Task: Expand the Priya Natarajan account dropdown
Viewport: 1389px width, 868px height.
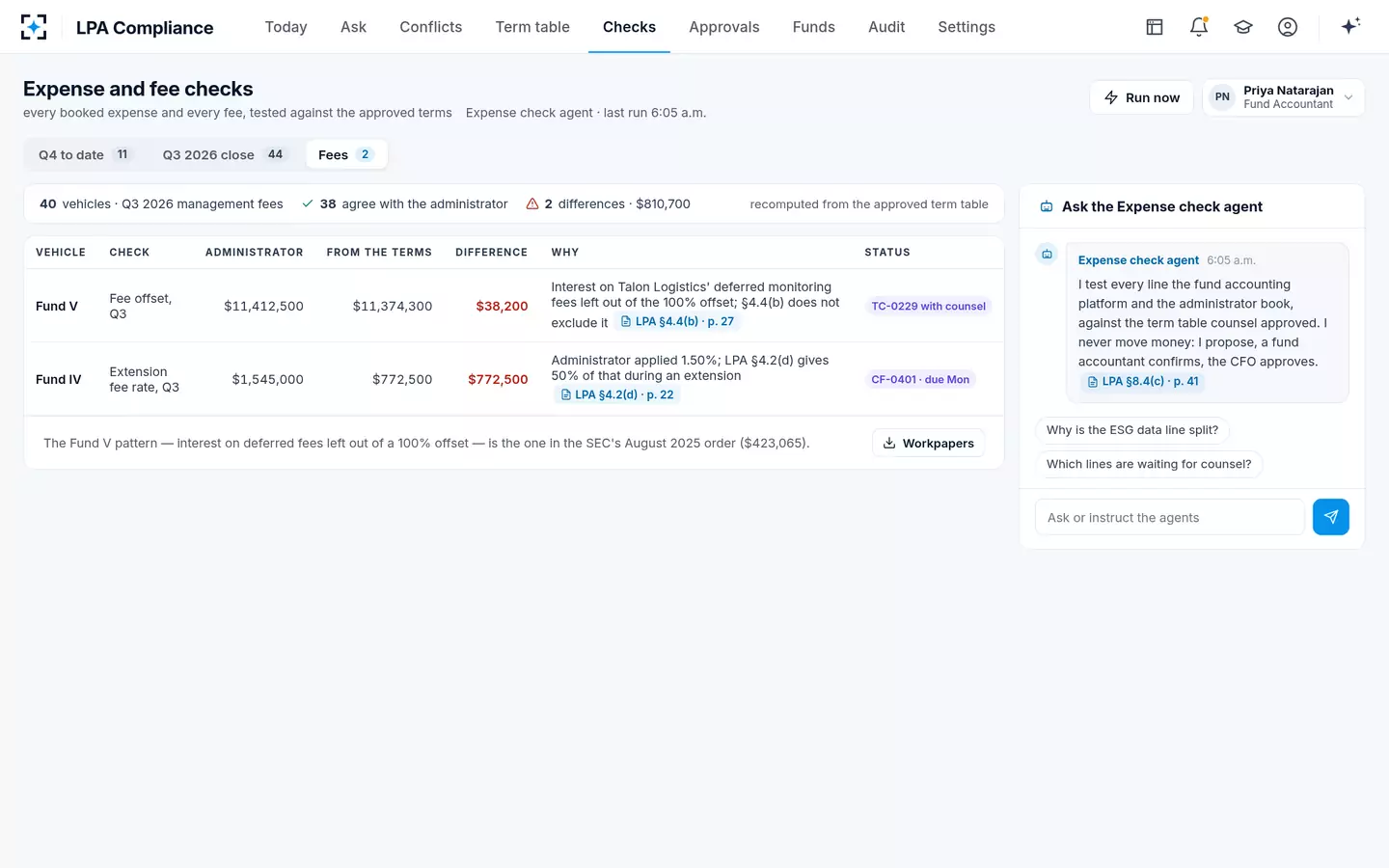Action: [x=1283, y=97]
